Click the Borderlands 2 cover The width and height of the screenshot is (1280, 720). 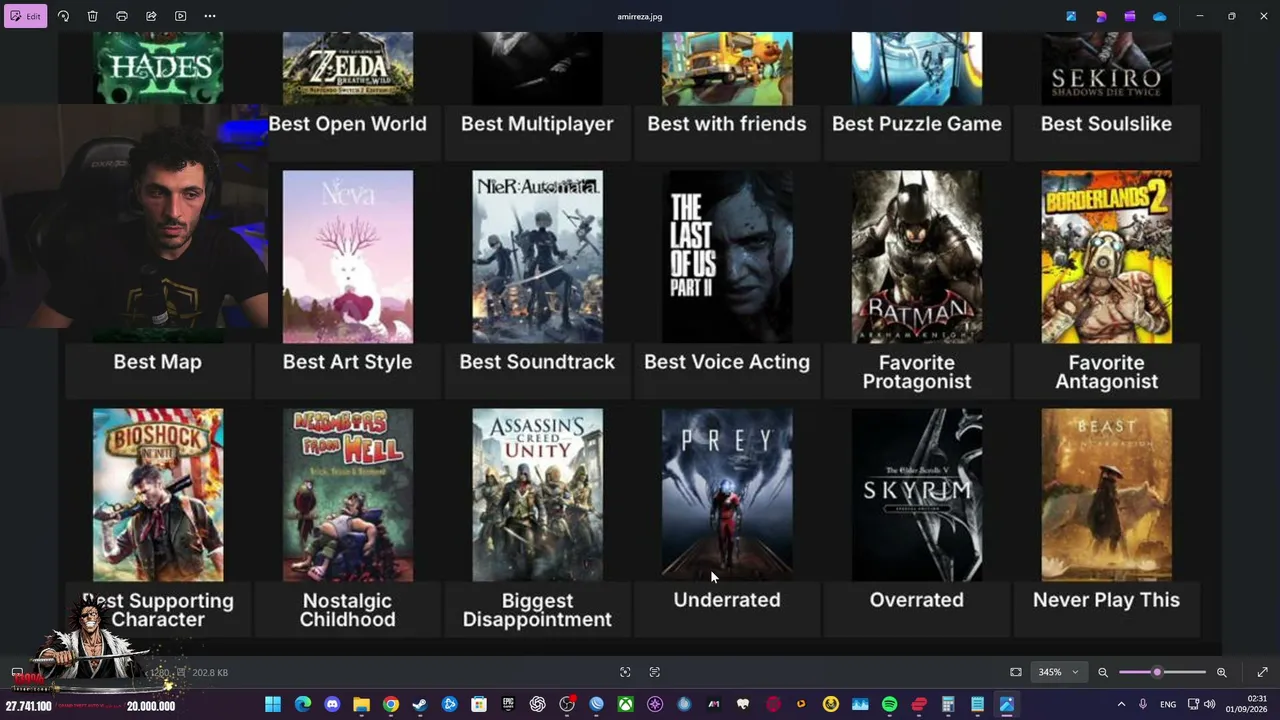[x=1106, y=256]
